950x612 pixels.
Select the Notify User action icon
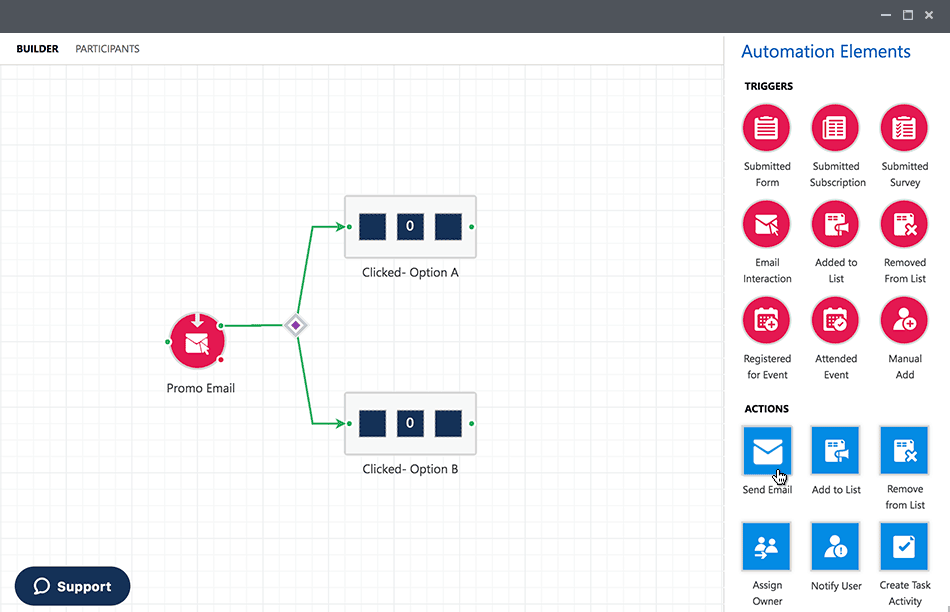click(x=835, y=547)
